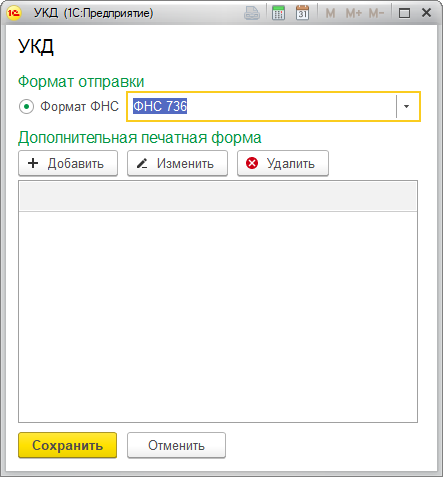
Task: Click the empty printed forms list area
Action: pos(218,317)
